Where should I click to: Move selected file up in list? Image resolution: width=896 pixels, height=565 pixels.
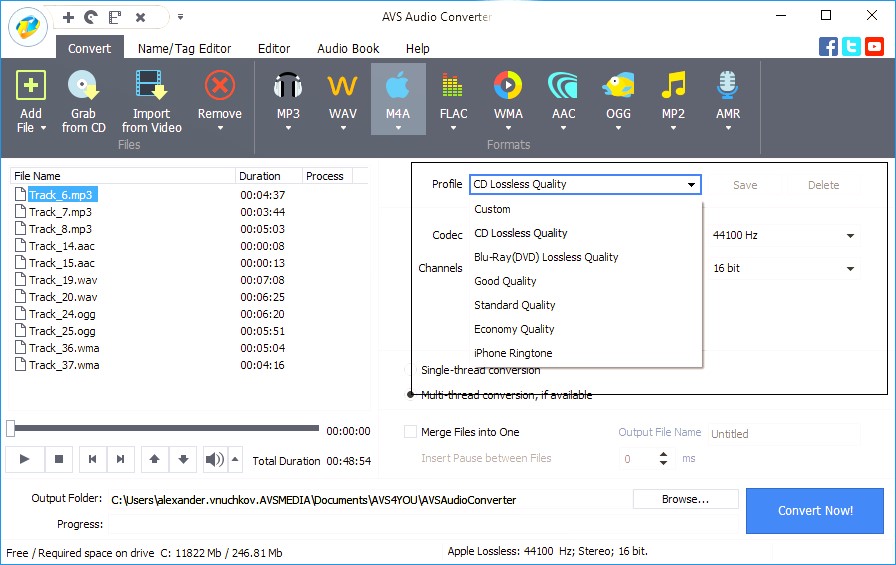[154, 459]
